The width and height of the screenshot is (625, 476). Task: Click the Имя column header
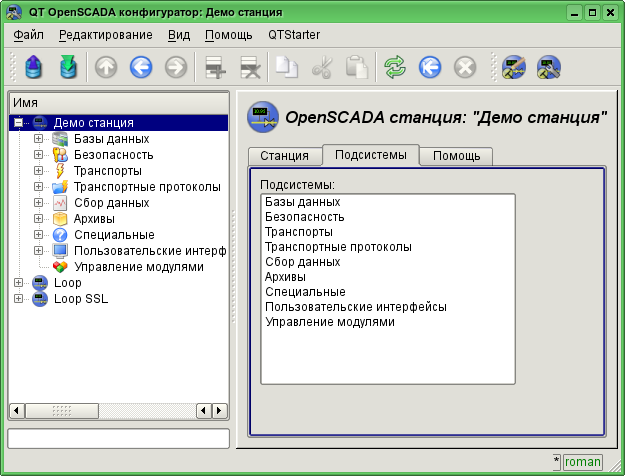pos(119,103)
